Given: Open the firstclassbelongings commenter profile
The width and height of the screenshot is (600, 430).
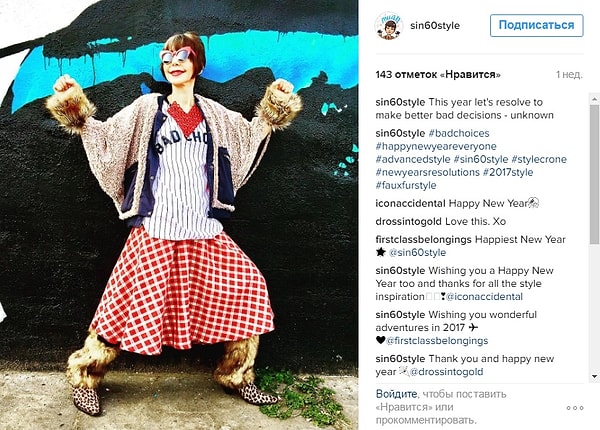Looking at the screenshot, I should point(423,239).
